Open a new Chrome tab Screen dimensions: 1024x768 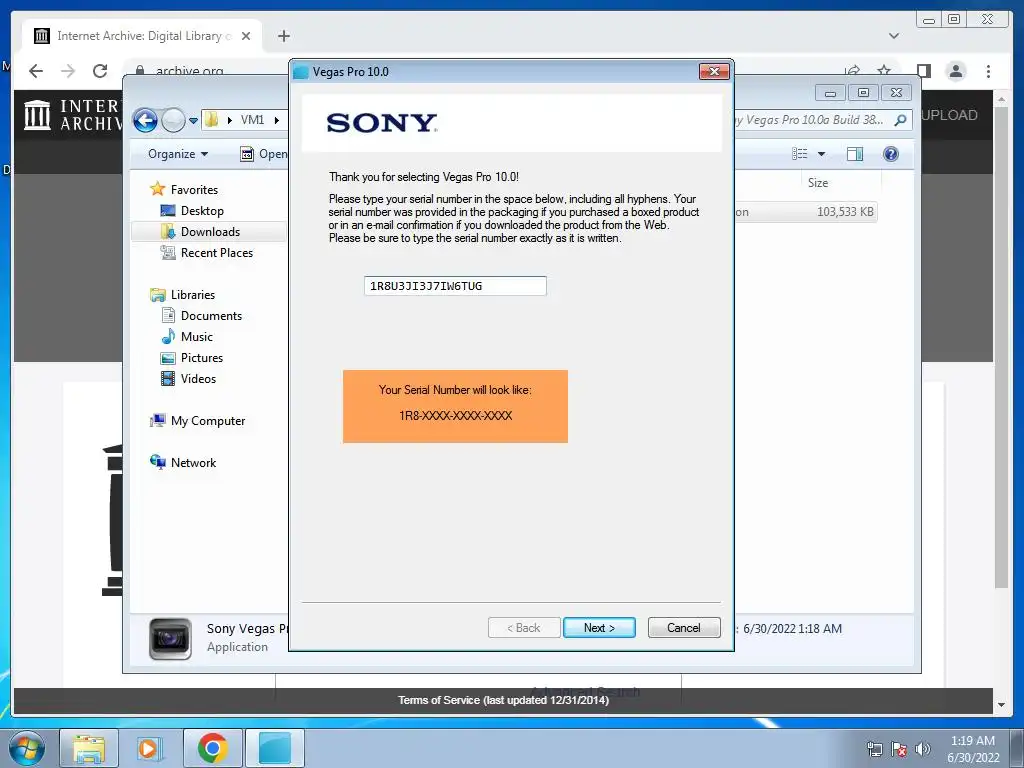(283, 36)
